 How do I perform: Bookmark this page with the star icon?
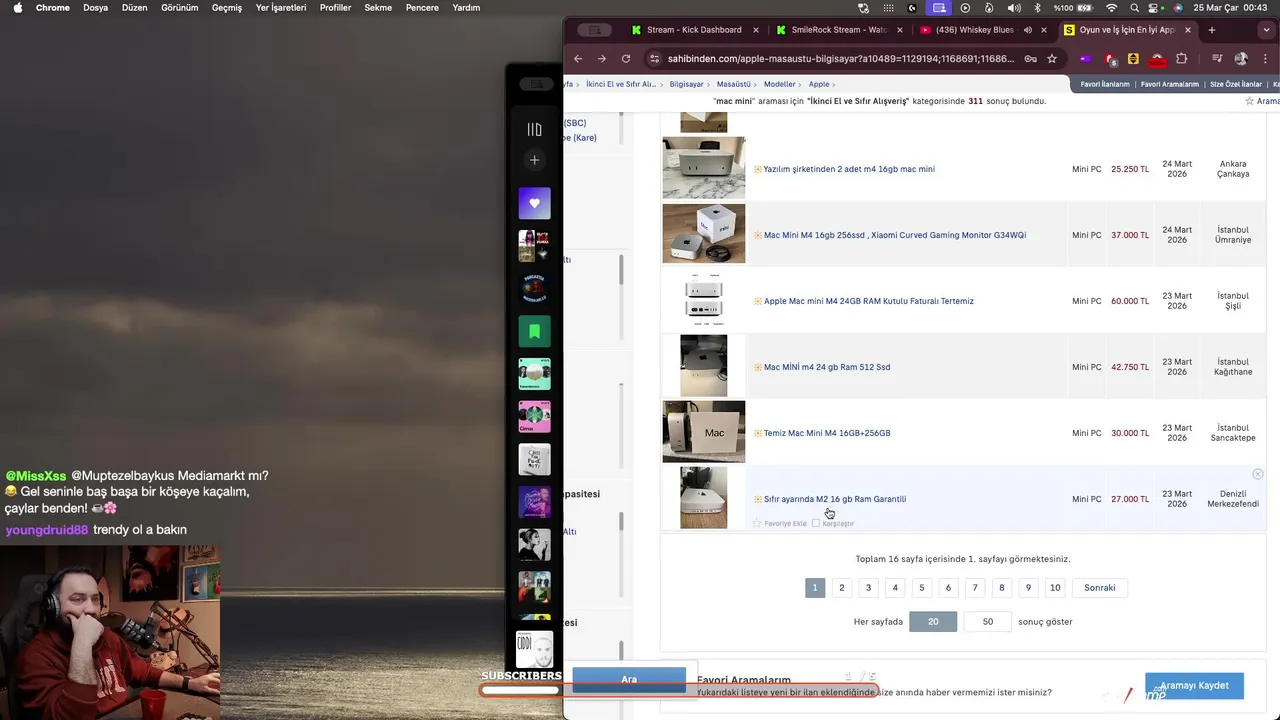(1052, 58)
